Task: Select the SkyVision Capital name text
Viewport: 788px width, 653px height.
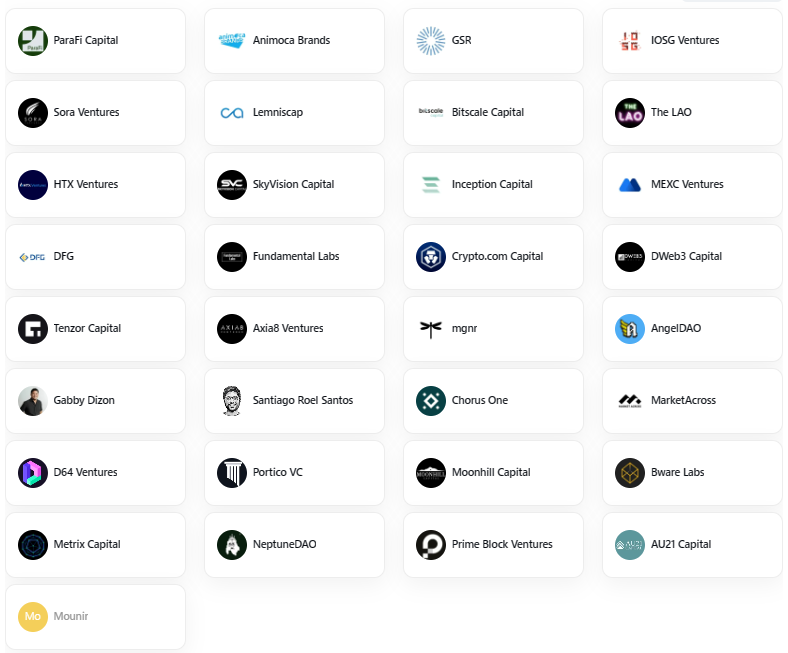Action: pyautogui.click(x=293, y=184)
